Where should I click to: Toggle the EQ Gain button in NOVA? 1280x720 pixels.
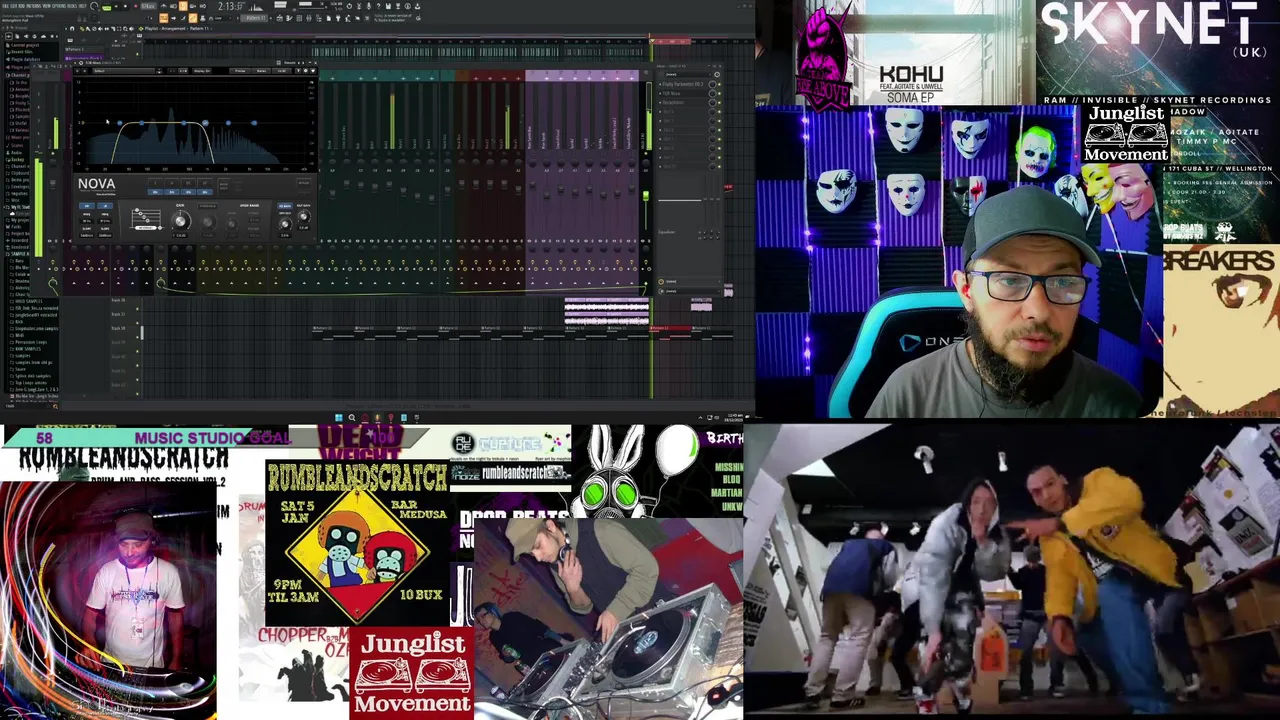tap(285, 206)
